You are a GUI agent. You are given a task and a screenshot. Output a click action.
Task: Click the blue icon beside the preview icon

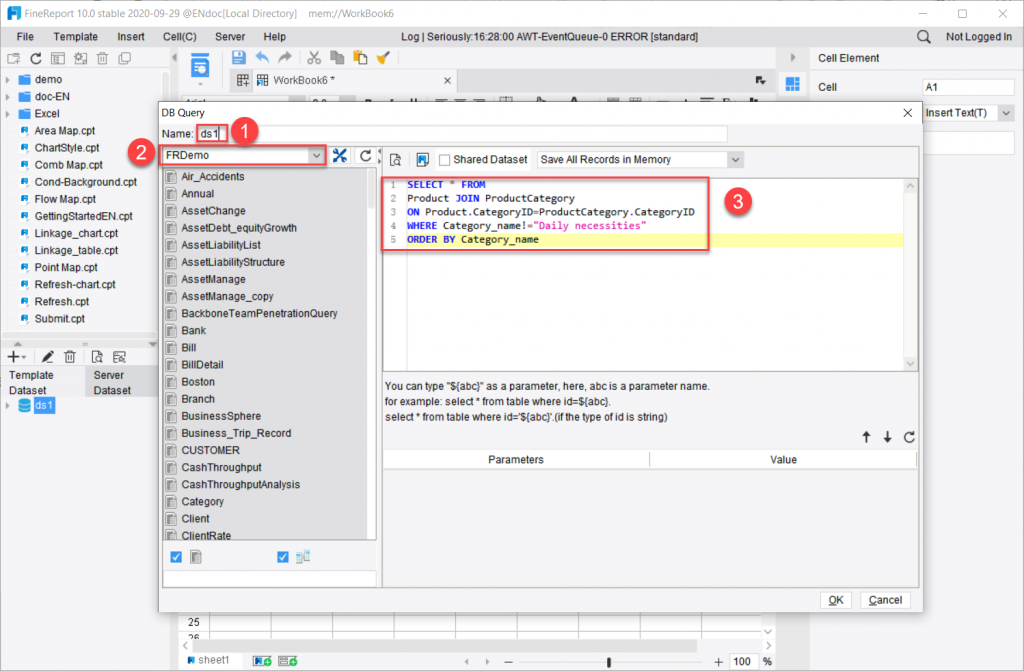(x=423, y=160)
